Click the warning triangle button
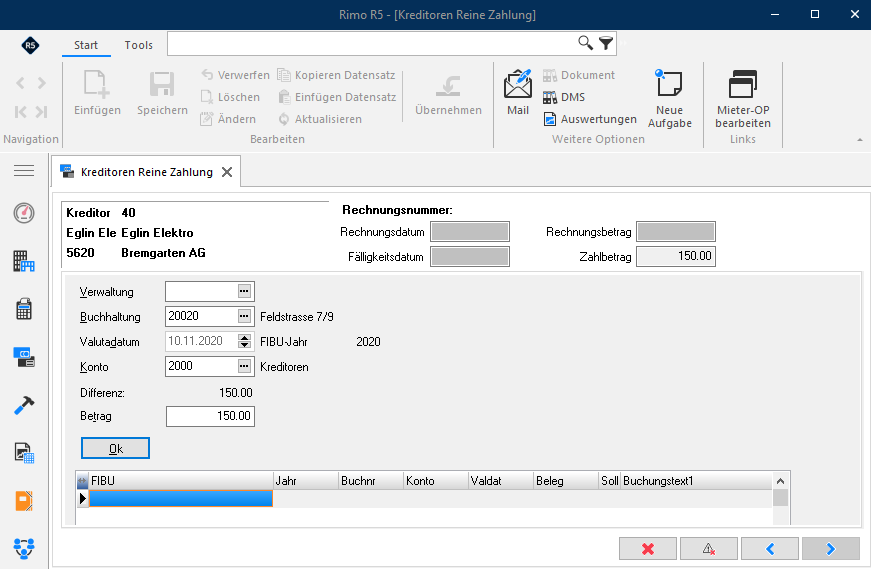Image resolution: width=871 pixels, height=569 pixels. click(709, 549)
